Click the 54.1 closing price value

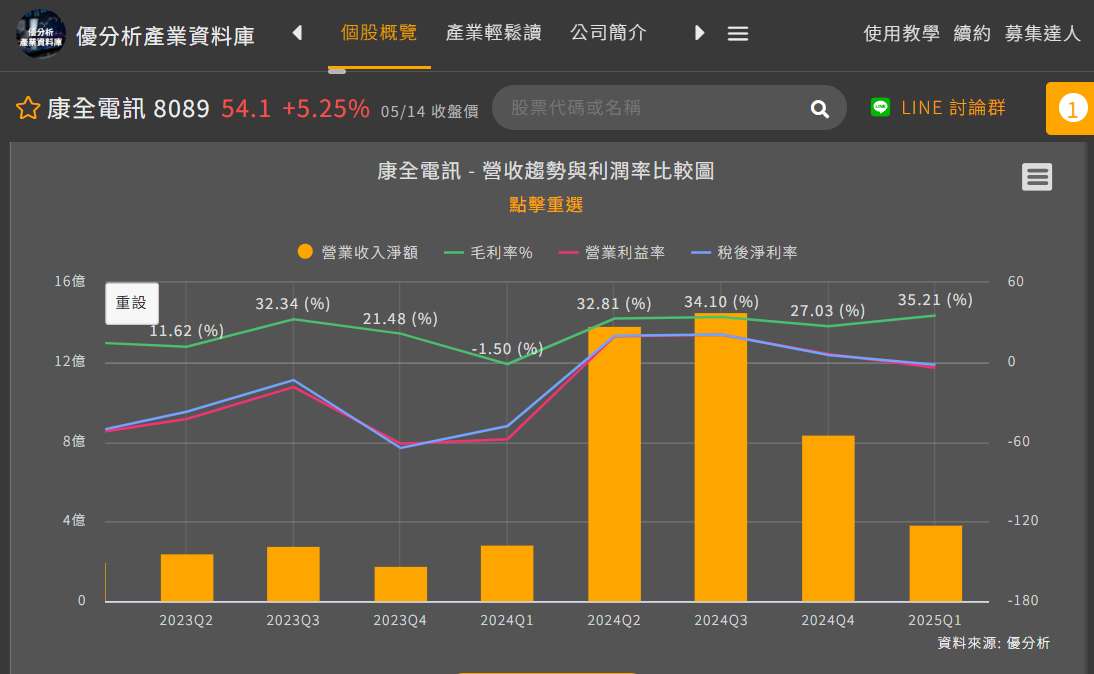pos(246,108)
